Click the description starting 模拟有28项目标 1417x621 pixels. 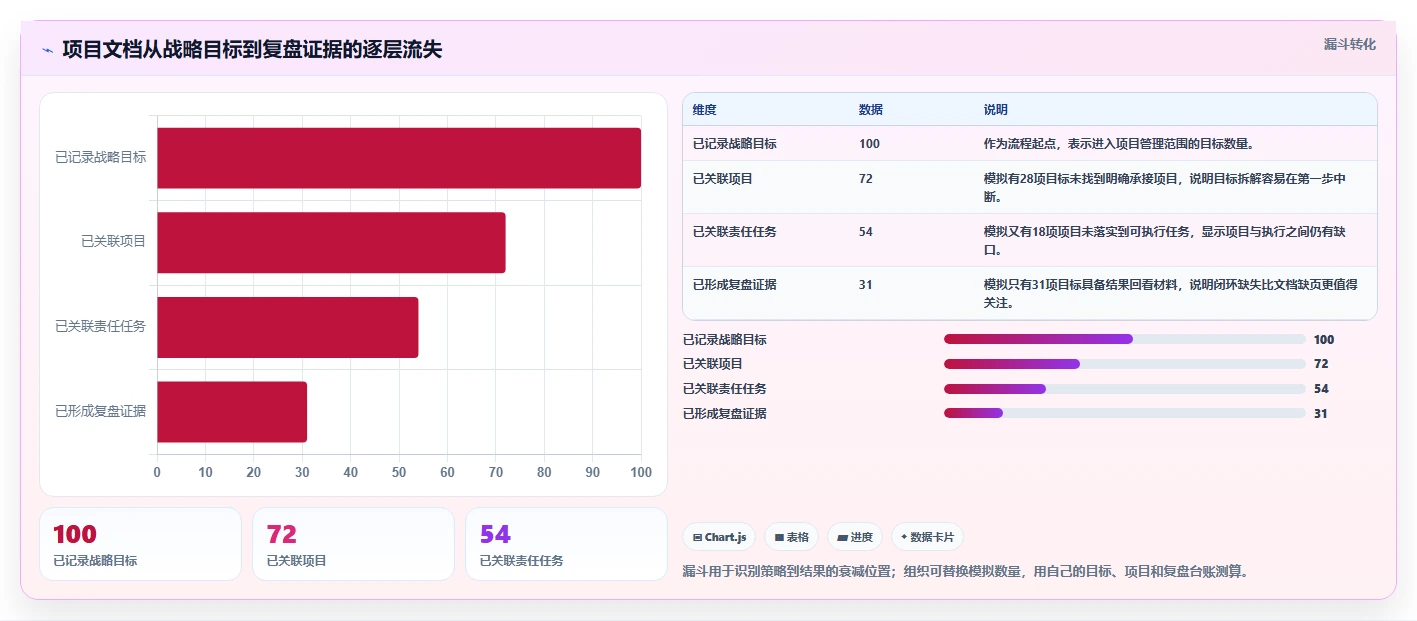pos(1165,187)
